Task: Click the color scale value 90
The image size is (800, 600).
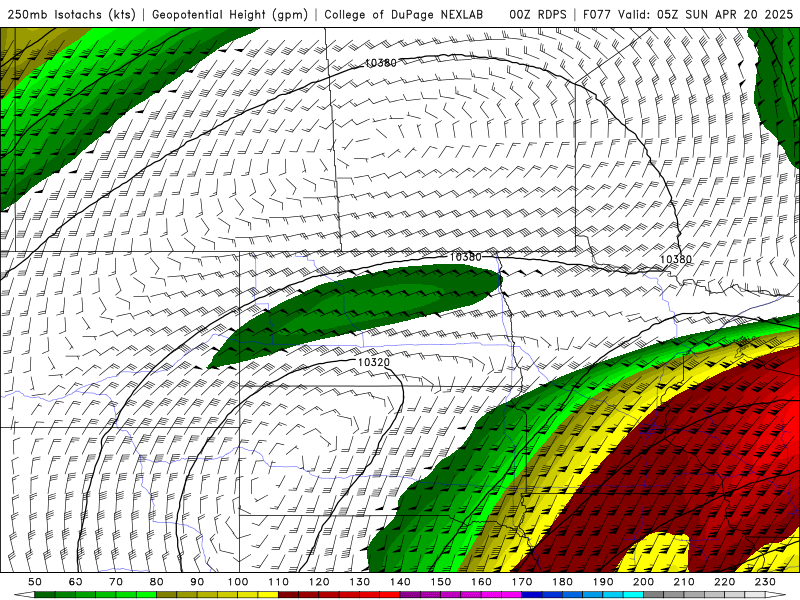Action: pos(197,582)
